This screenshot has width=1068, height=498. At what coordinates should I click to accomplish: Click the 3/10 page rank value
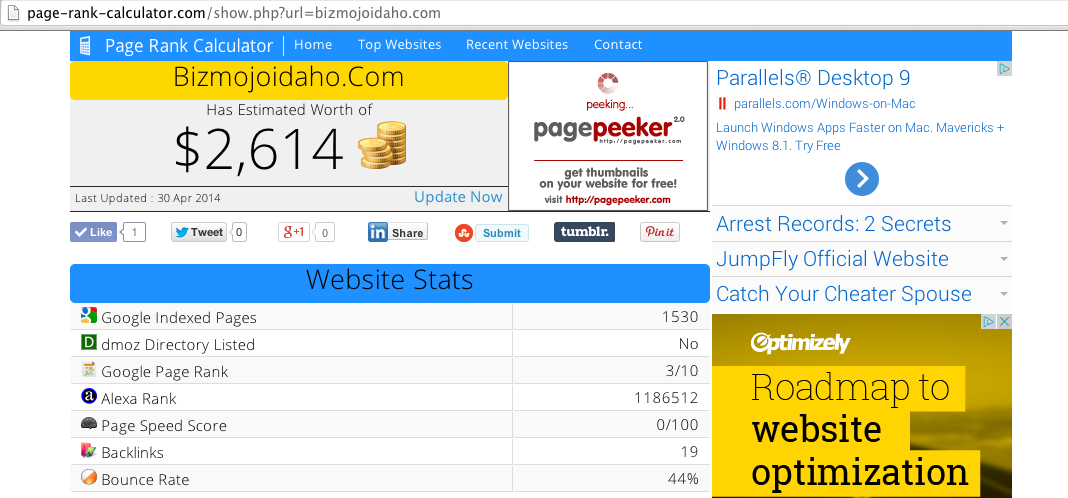coord(682,371)
